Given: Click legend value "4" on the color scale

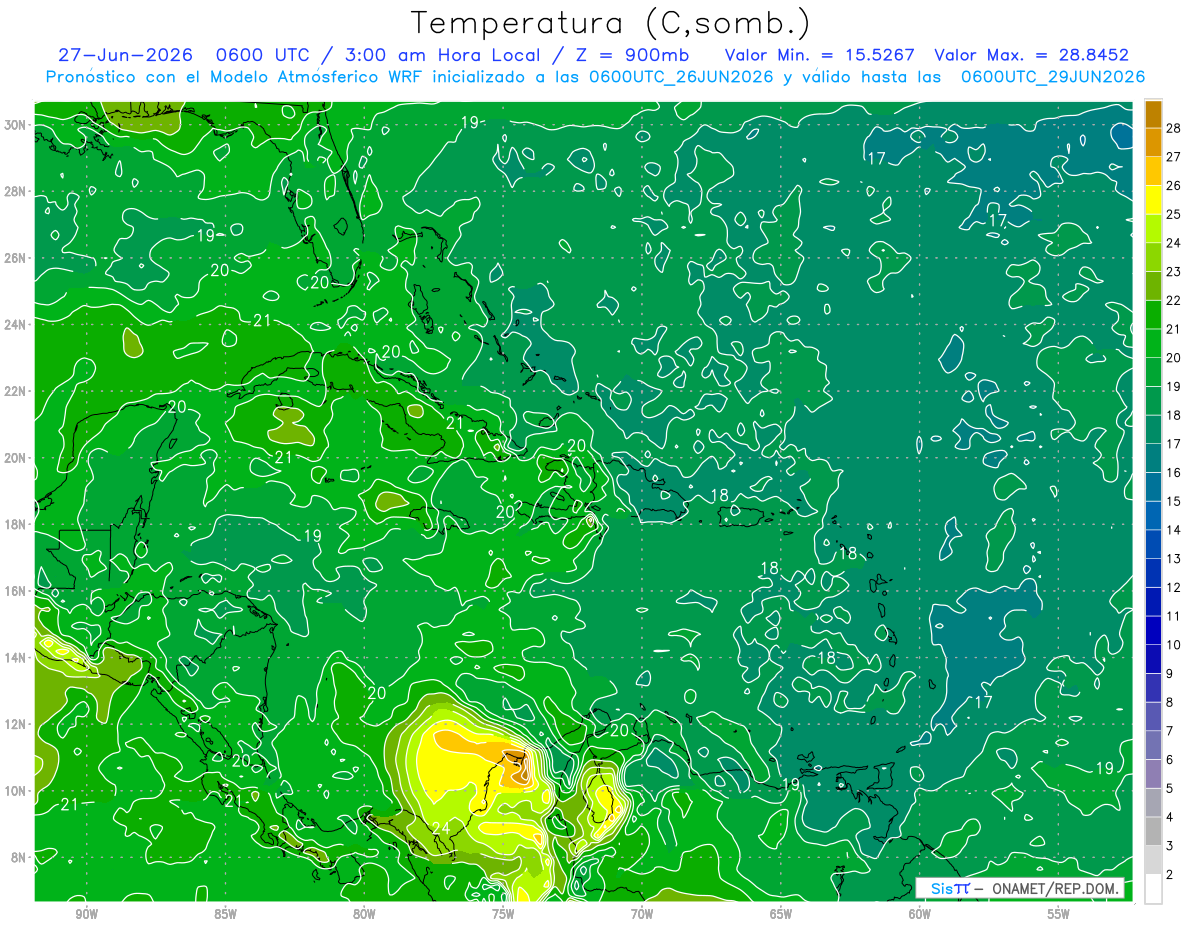Looking at the screenshot, I should coord(1169,817).
